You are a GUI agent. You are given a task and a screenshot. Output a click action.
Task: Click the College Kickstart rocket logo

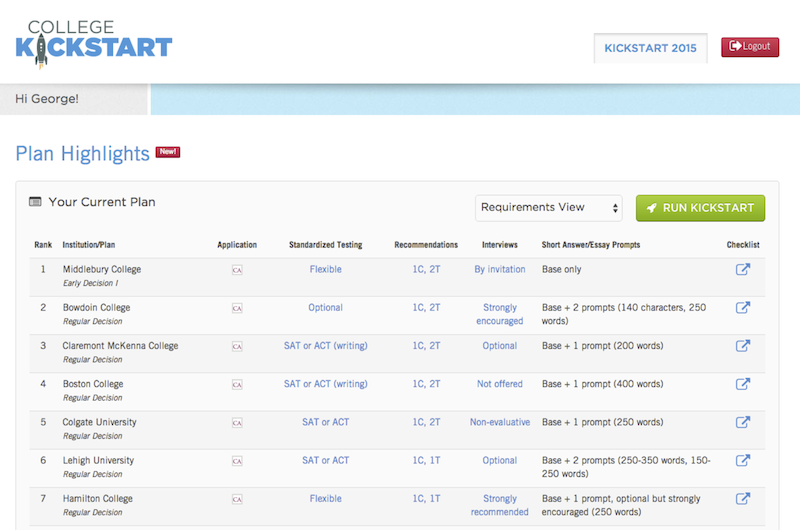pos(94,43)
